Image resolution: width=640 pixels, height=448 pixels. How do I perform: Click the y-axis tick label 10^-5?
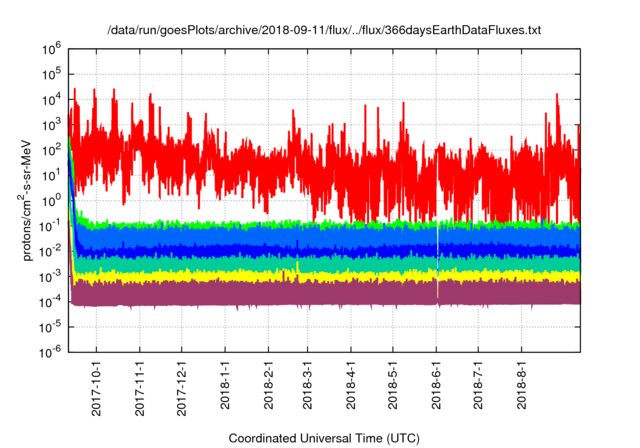click(x=50, y=327)
